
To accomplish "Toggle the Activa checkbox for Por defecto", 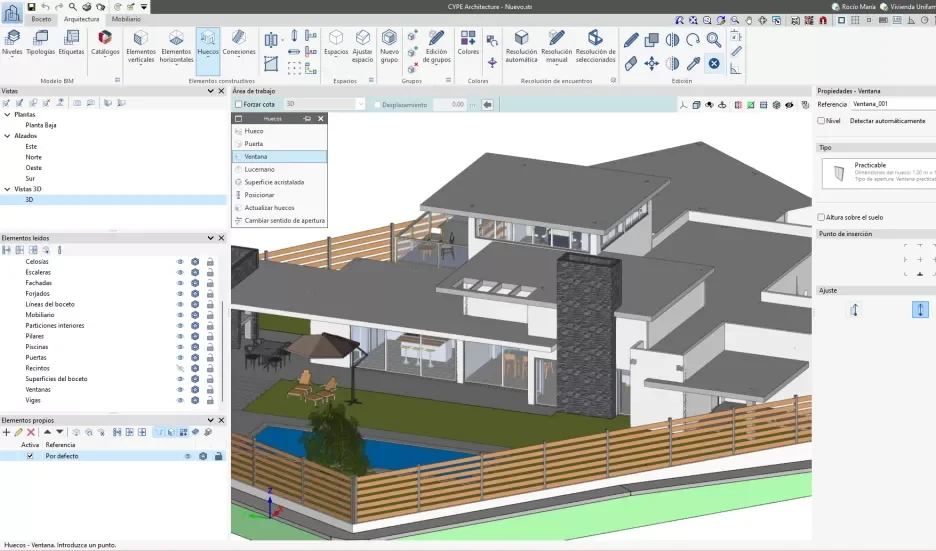I will 30,456.
